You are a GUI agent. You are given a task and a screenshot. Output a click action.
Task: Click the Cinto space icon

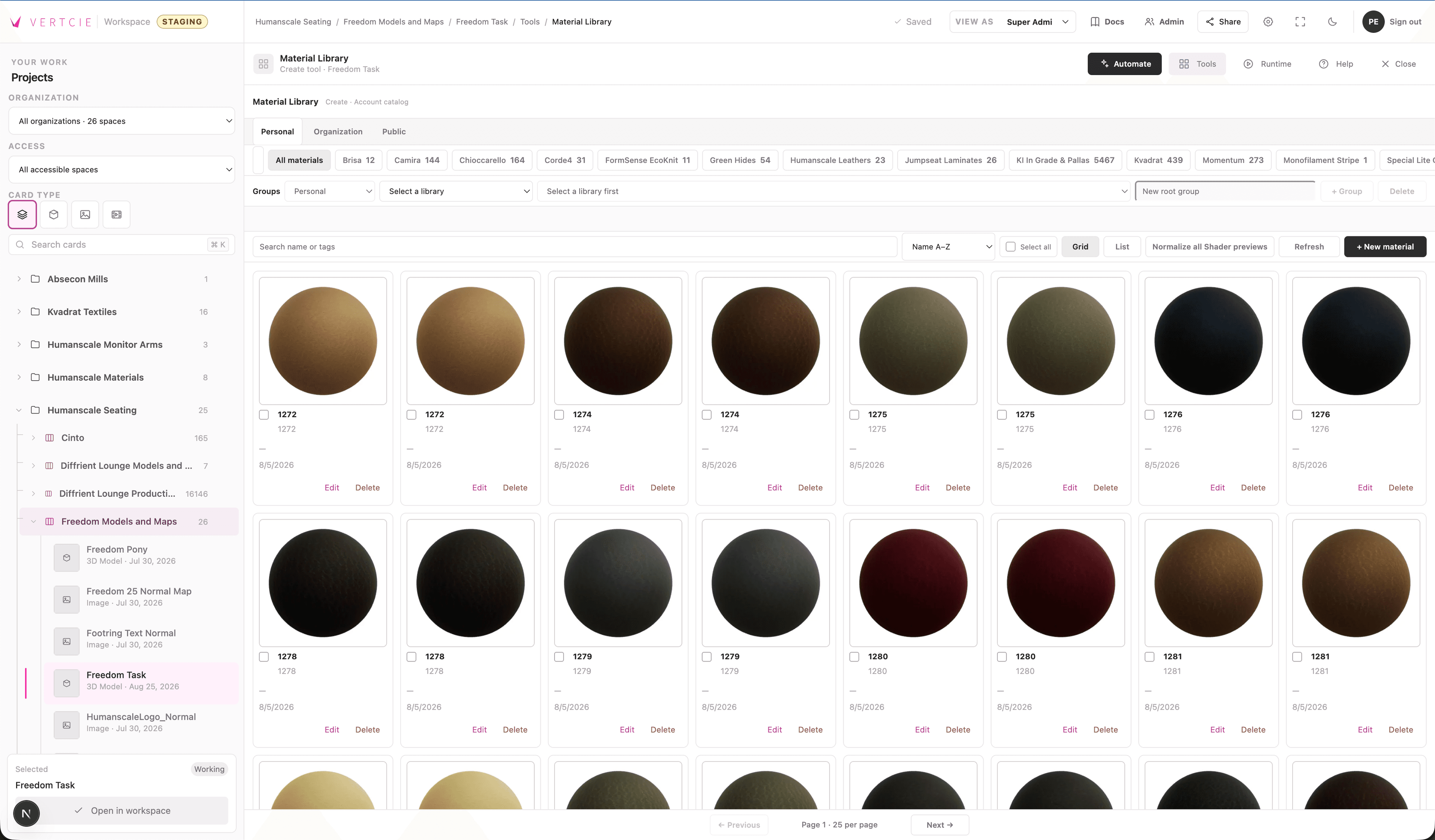coord(50,438)
